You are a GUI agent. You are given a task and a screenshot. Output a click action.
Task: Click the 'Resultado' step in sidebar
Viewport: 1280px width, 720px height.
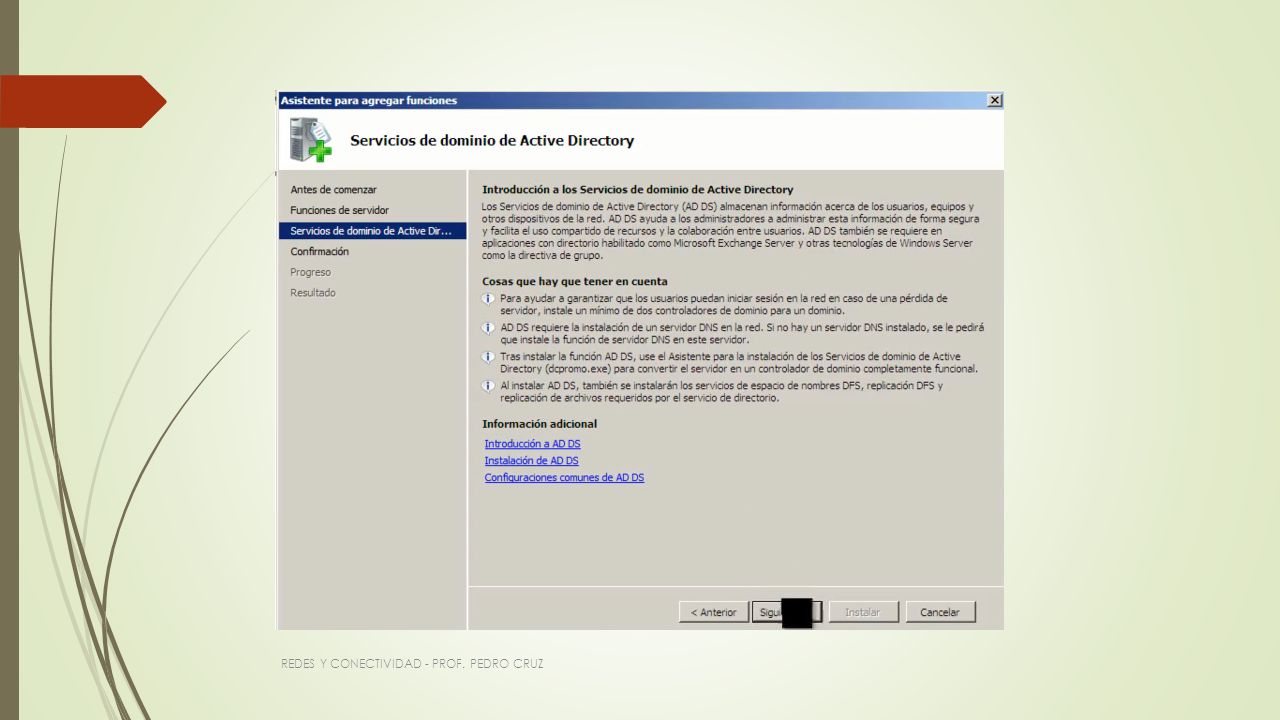coord(313,293)
